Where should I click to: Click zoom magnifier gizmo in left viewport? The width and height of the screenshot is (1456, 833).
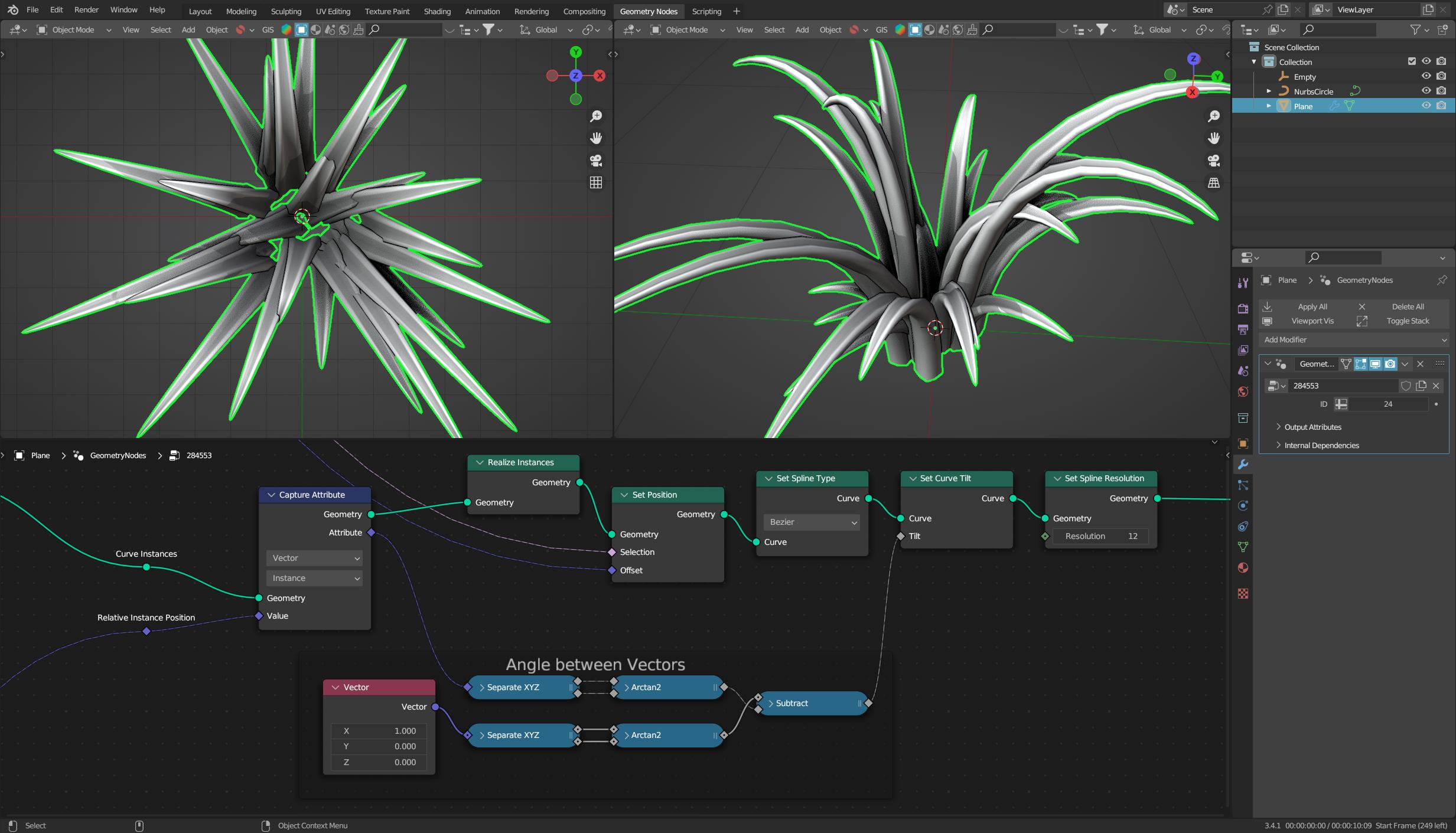click(x=596, y=116)
